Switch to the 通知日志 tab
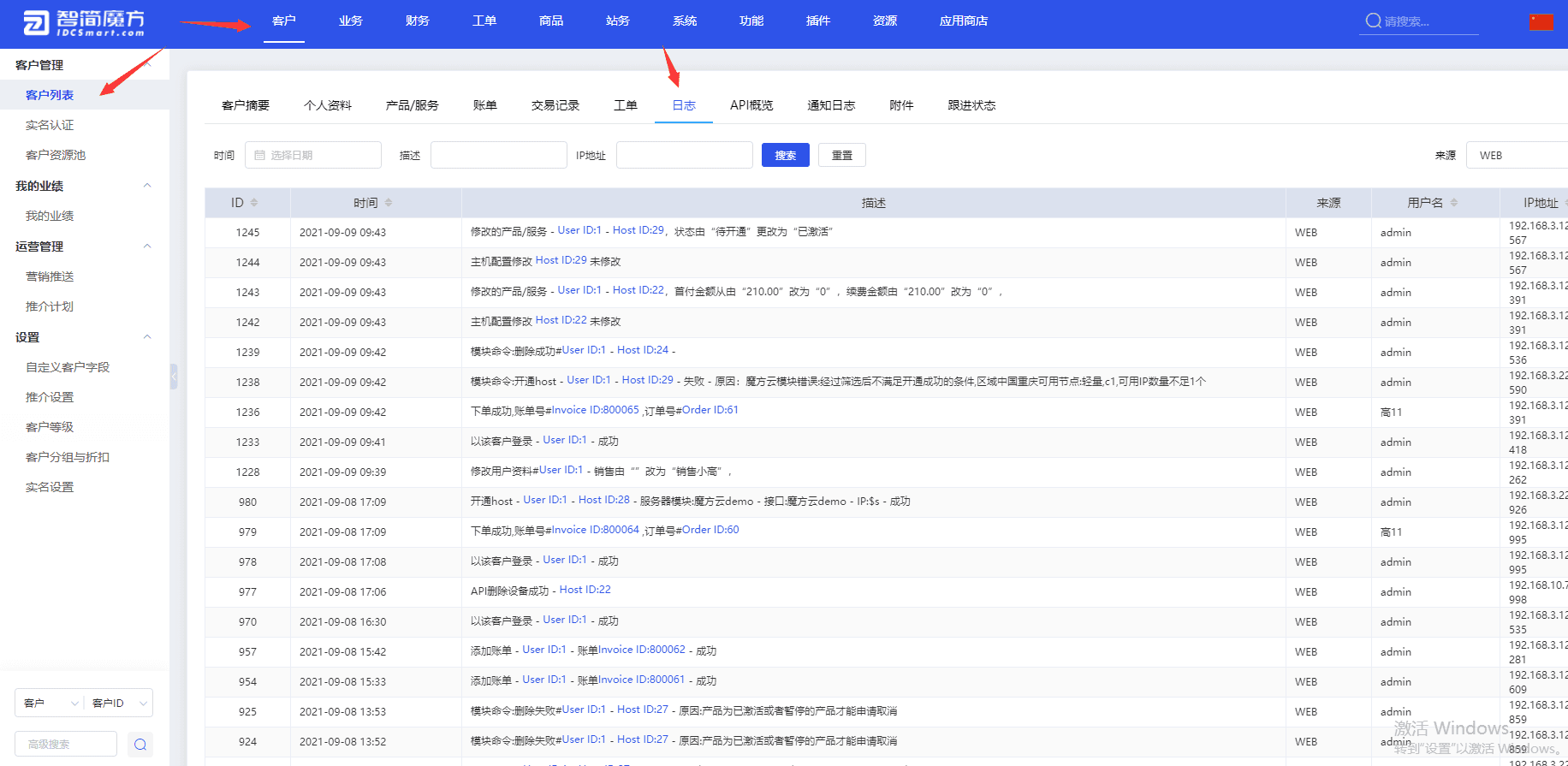Screen dimensions: 1568x766 pos(831,105)
